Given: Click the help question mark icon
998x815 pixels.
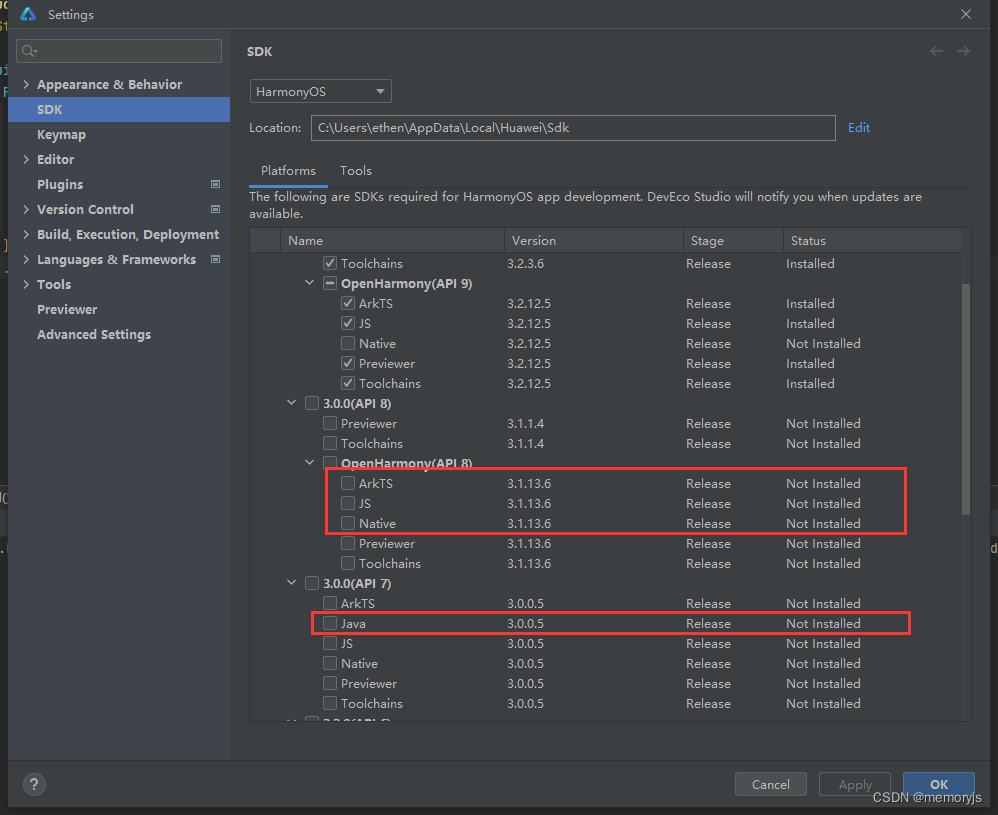Looking at the screenshot, I should (34, 784).
